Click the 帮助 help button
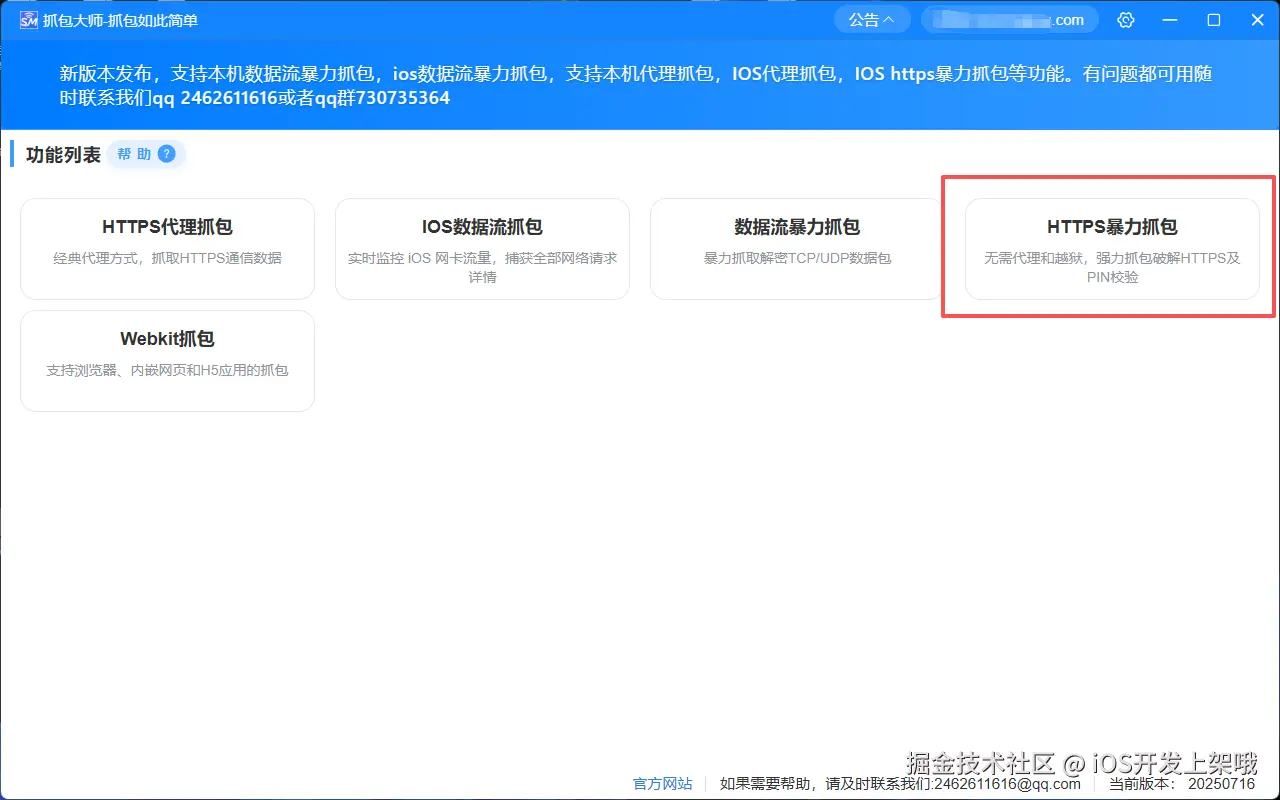This screenshot has height=800, width=1280. (137, 154)
